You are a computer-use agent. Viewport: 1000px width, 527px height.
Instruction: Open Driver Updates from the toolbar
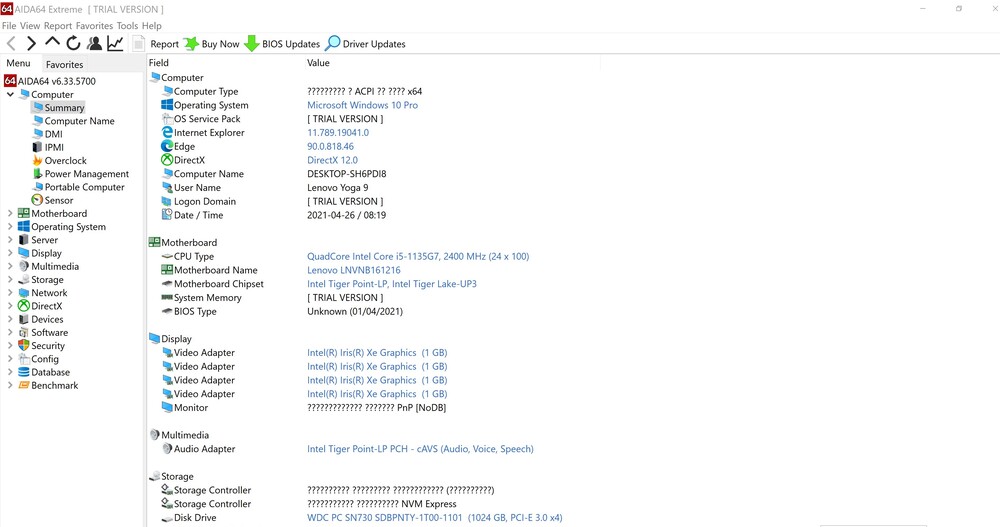365,44
